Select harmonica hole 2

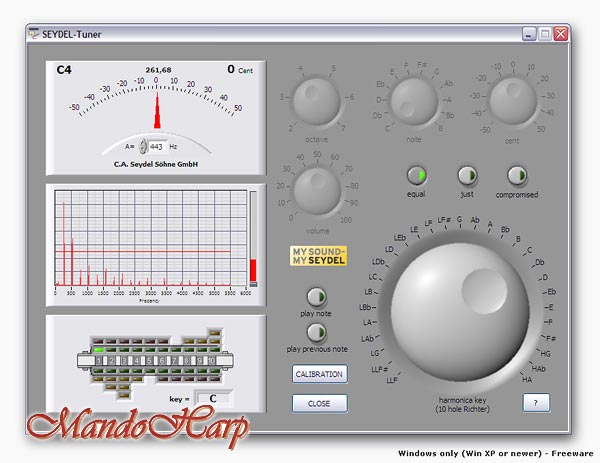111,360
